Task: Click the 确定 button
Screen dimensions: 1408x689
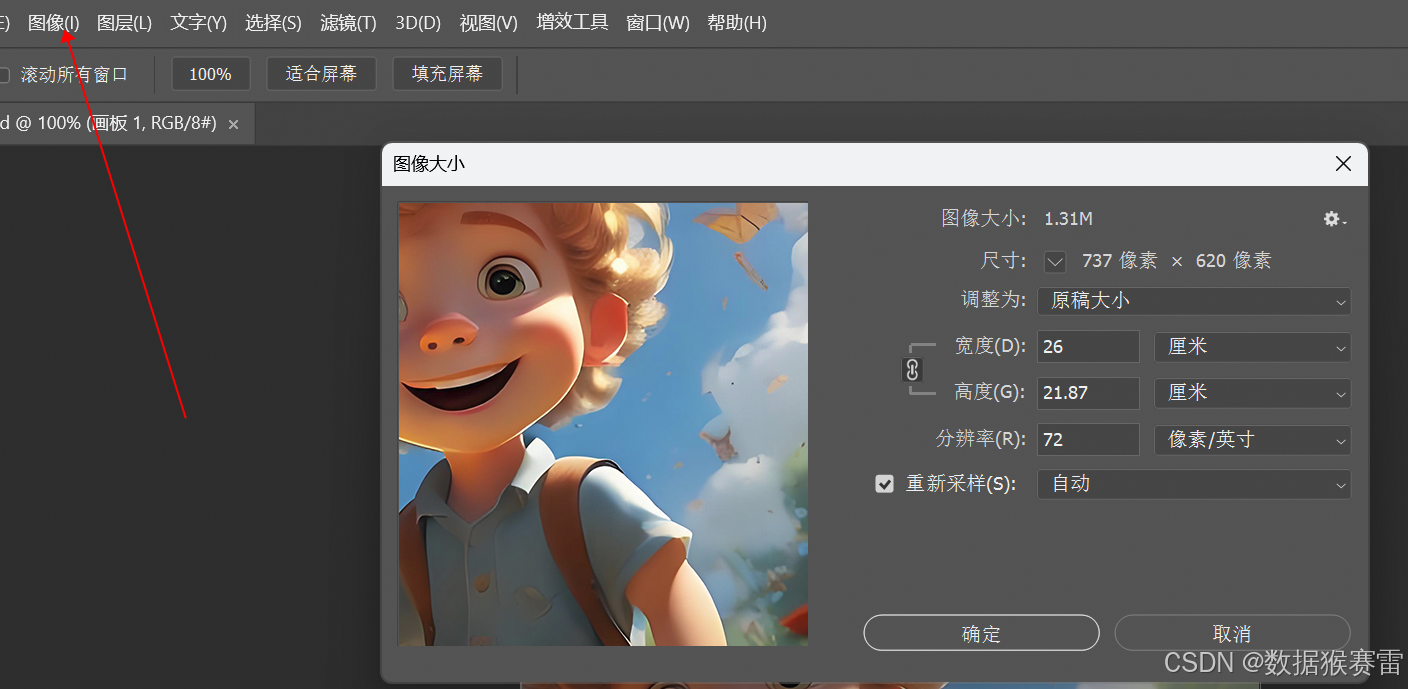Action: (981, 634)
